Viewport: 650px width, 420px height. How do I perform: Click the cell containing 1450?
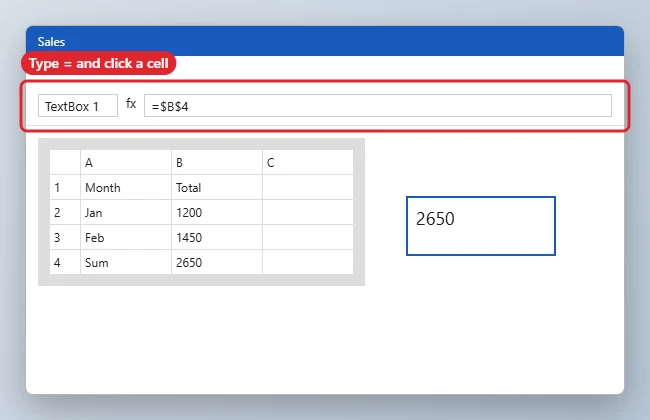217,237
